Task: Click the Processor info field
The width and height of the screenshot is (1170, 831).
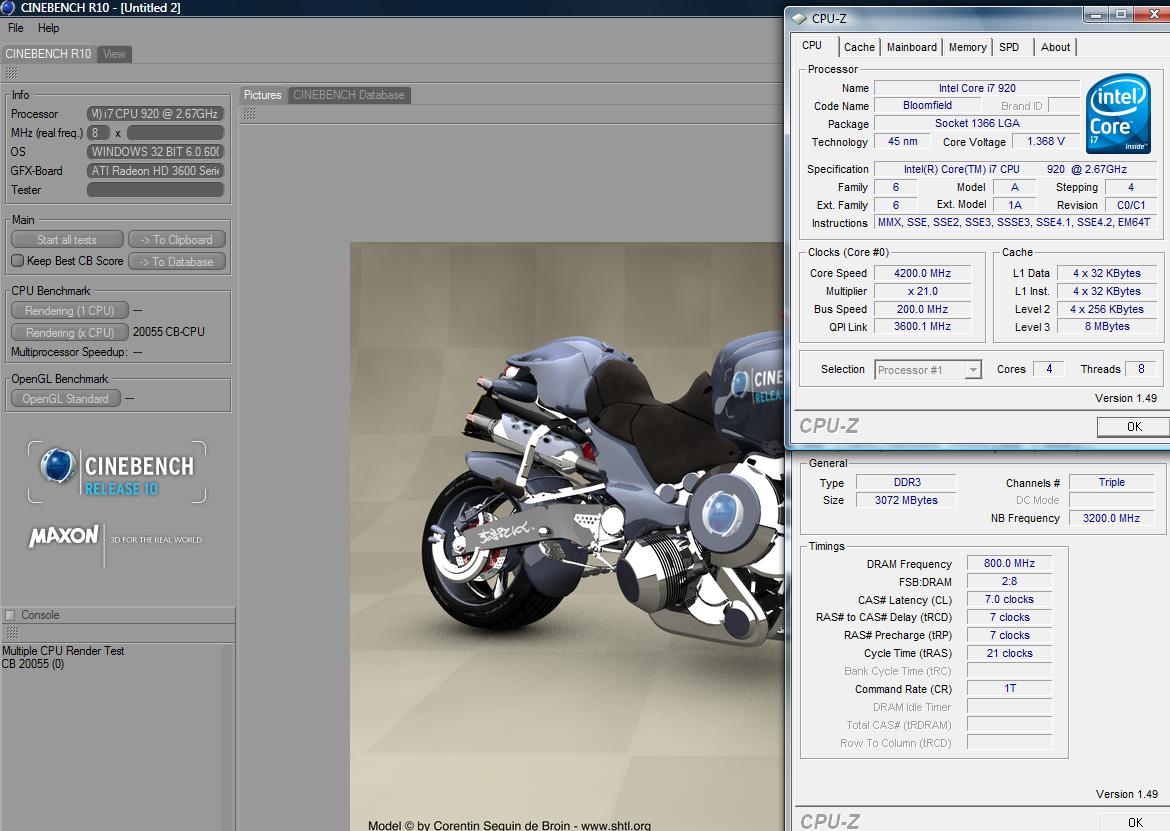Action: (155, 114)
